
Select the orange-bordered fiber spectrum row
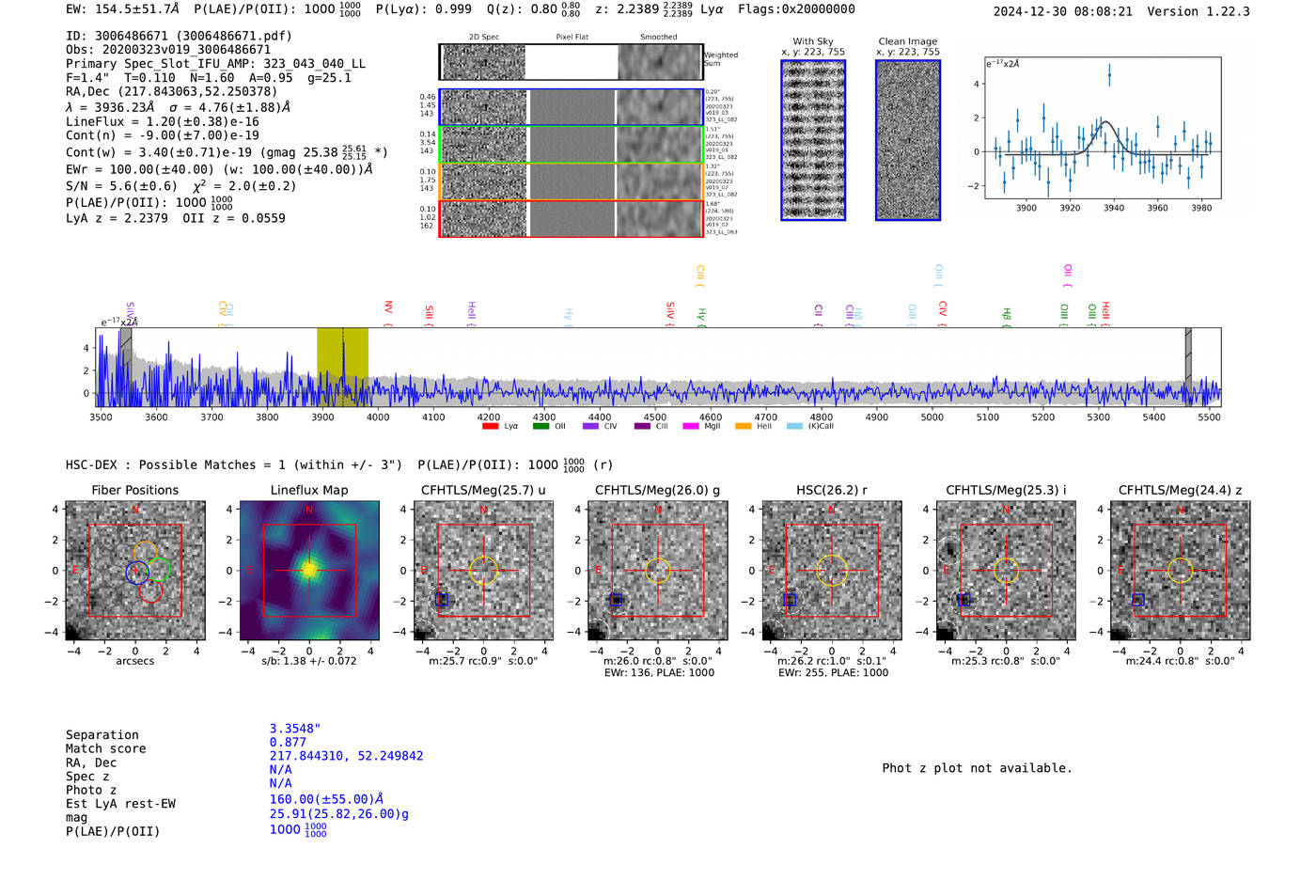571,181
